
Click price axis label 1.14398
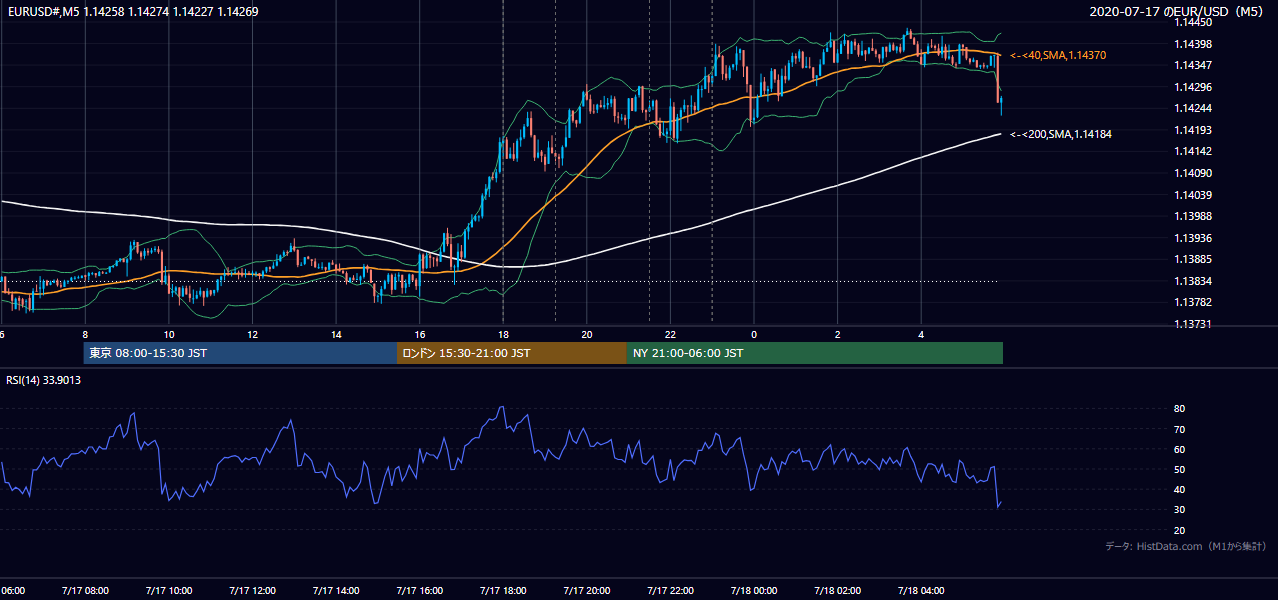[x=1194, y=44]
